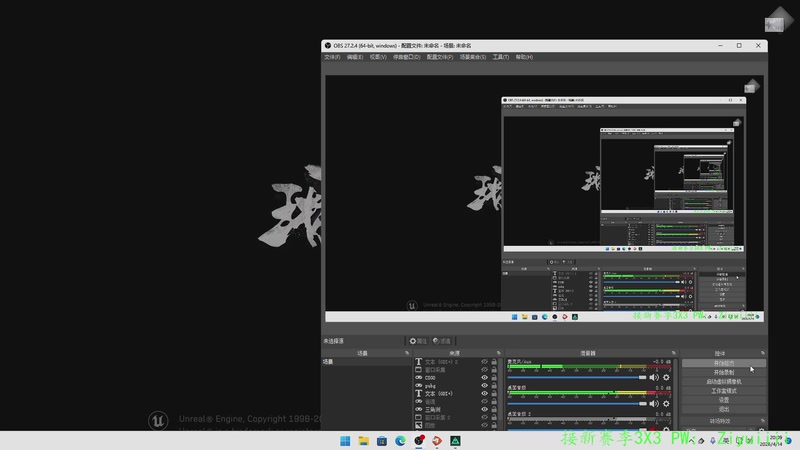This screenshot has width=800, height=450.
Task: Hide the pubg source with eye icon
Action: coord(485,386)
